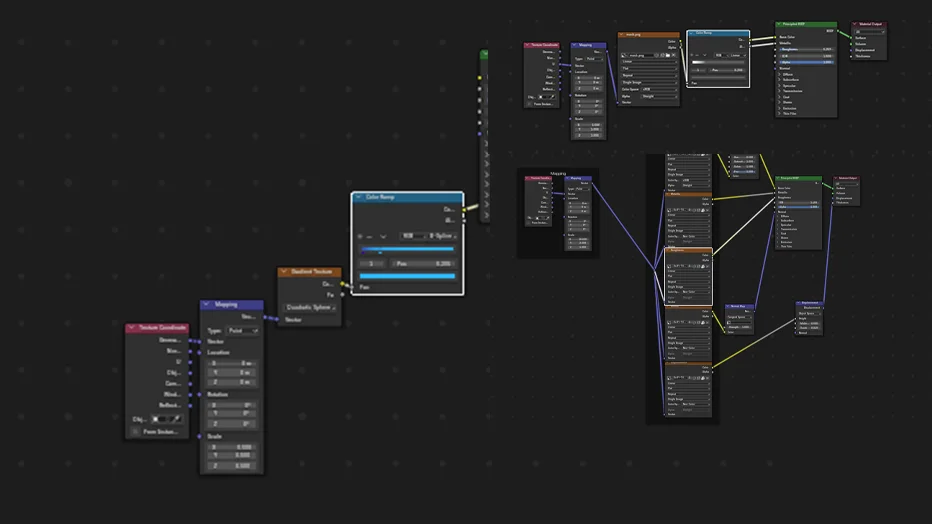Open Flat projection dropdown in mask.png node
The height and width of the screenshot is (524, 932).
(x=649, y=68)
